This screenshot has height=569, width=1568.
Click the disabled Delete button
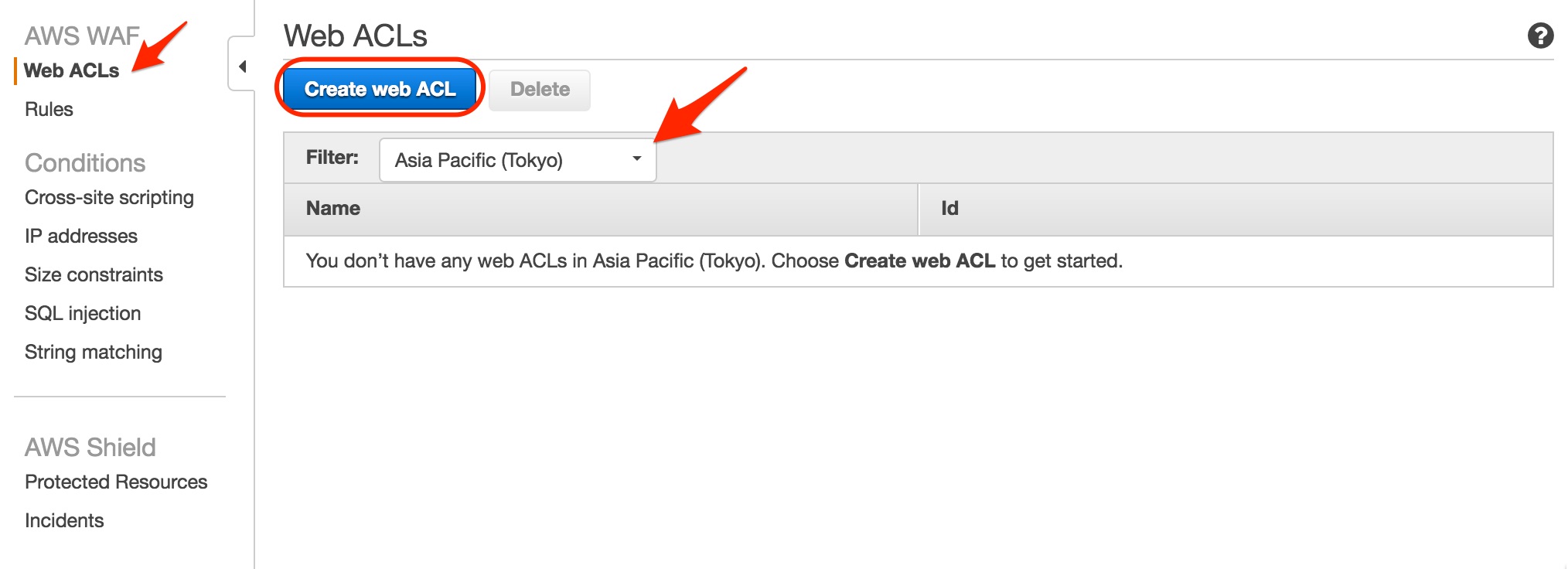pos(539,89)
